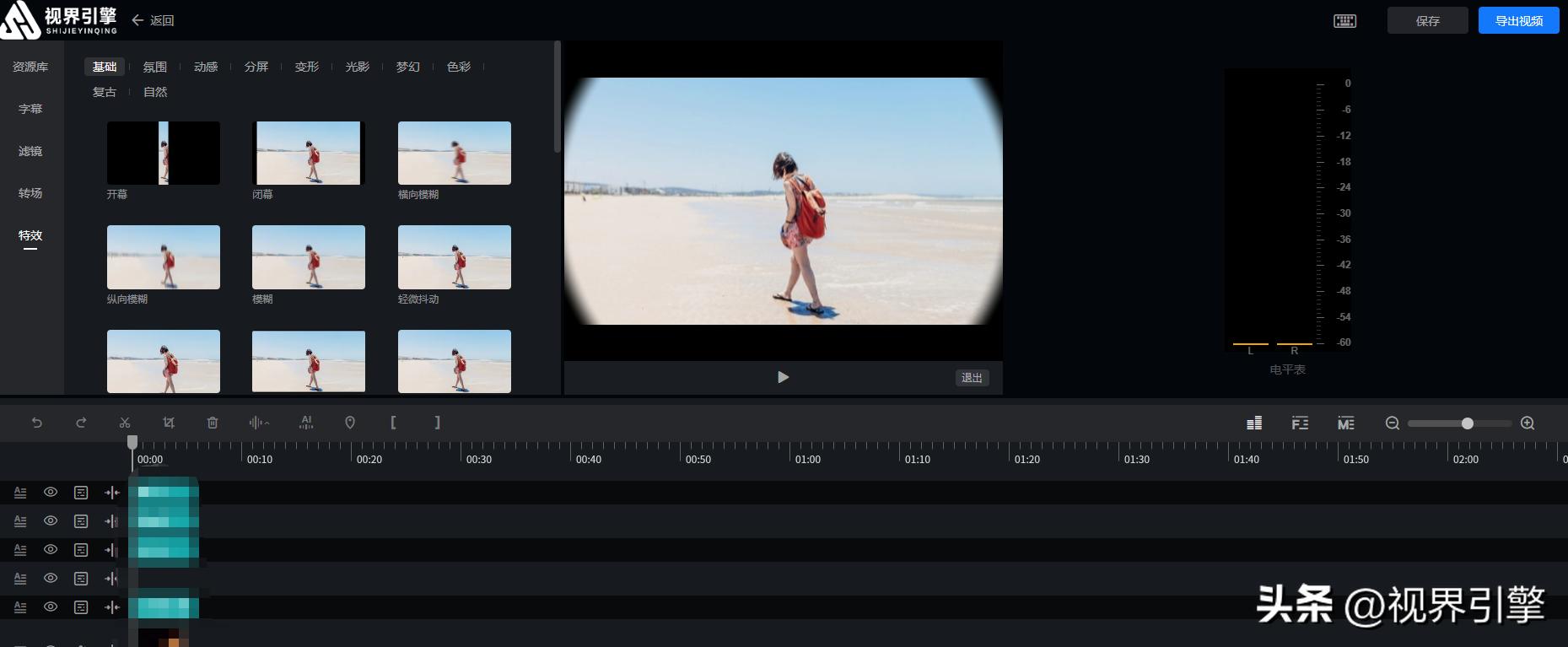
Task: Click the blue 导出视频 export button
Action: pos(1518,21)
